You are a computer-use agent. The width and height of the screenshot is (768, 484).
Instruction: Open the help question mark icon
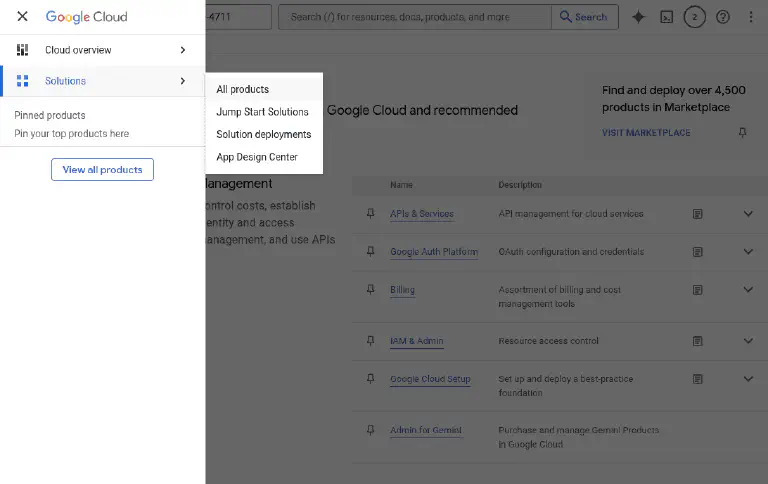coord(723,17)
